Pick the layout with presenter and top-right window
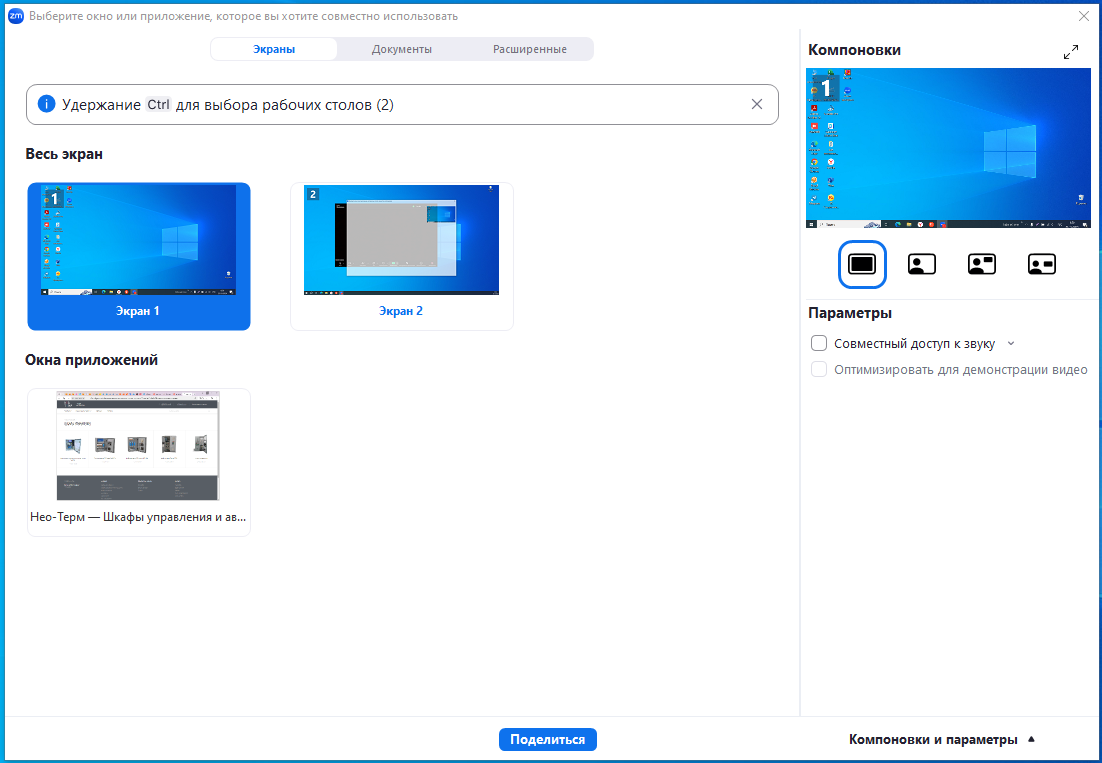The width and height of the screenshot is (1102, 763). (x=982, y=264)
